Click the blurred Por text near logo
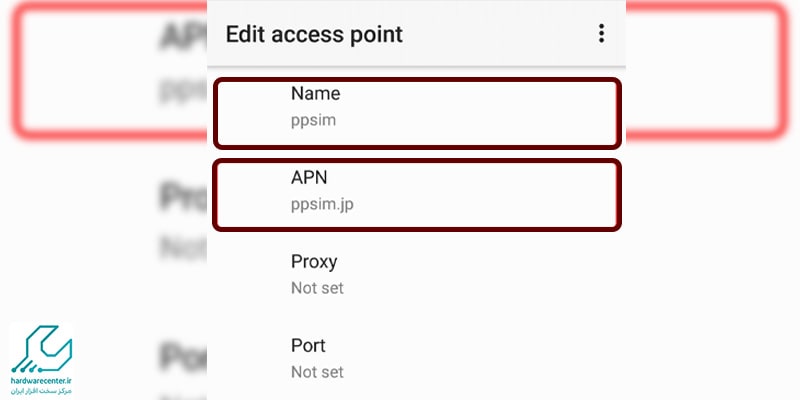The image size is (800, 400). [x=183, y=356]
